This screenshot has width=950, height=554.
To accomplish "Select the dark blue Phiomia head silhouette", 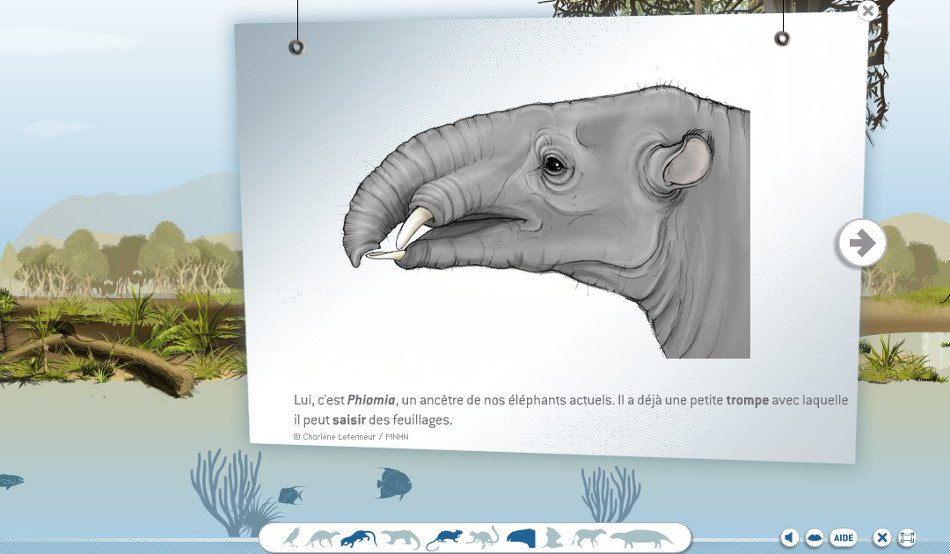I will pyautogui.click(x=521, y=538).
